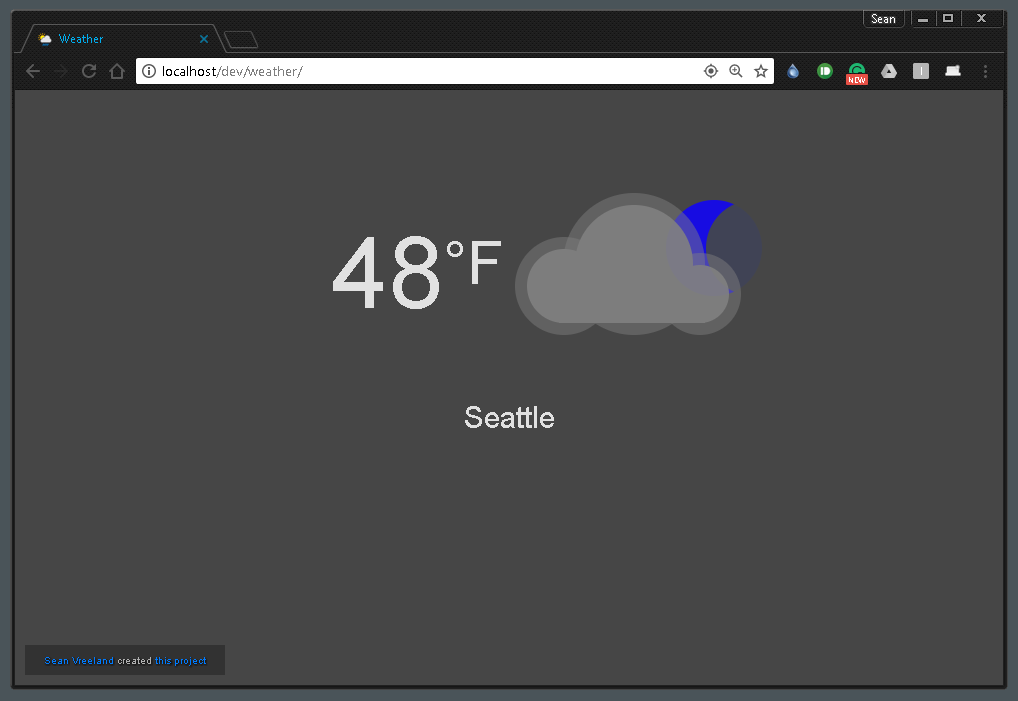This screenshot has height=701, width=1018.
Task: Open the new tab button
Action: 239,38
